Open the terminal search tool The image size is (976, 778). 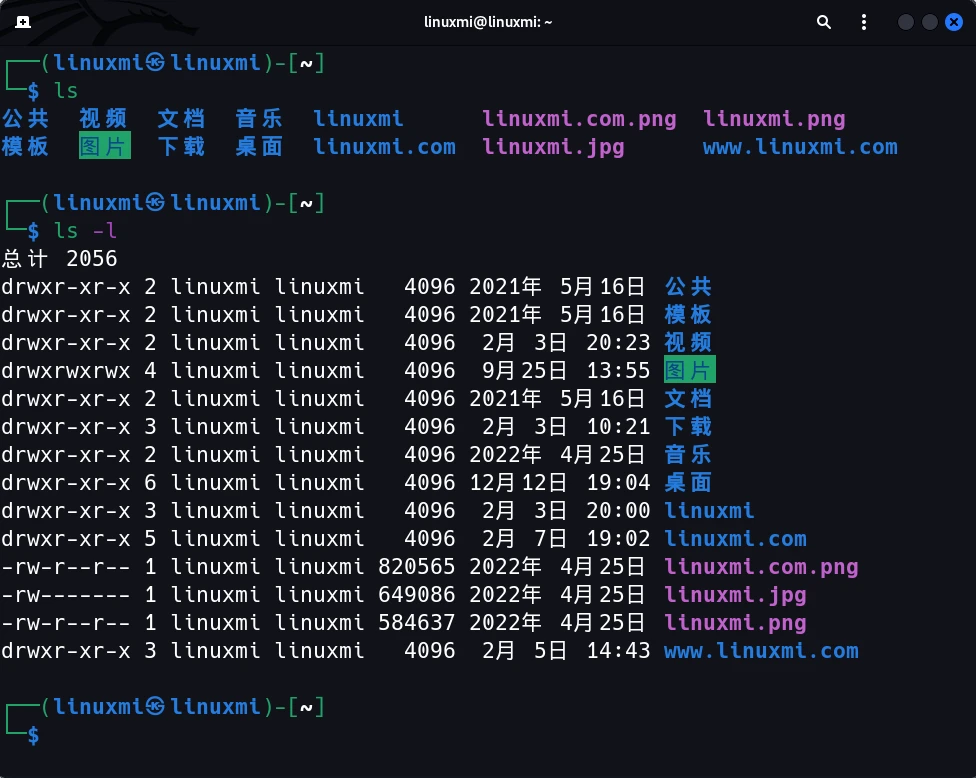point(824,22)
